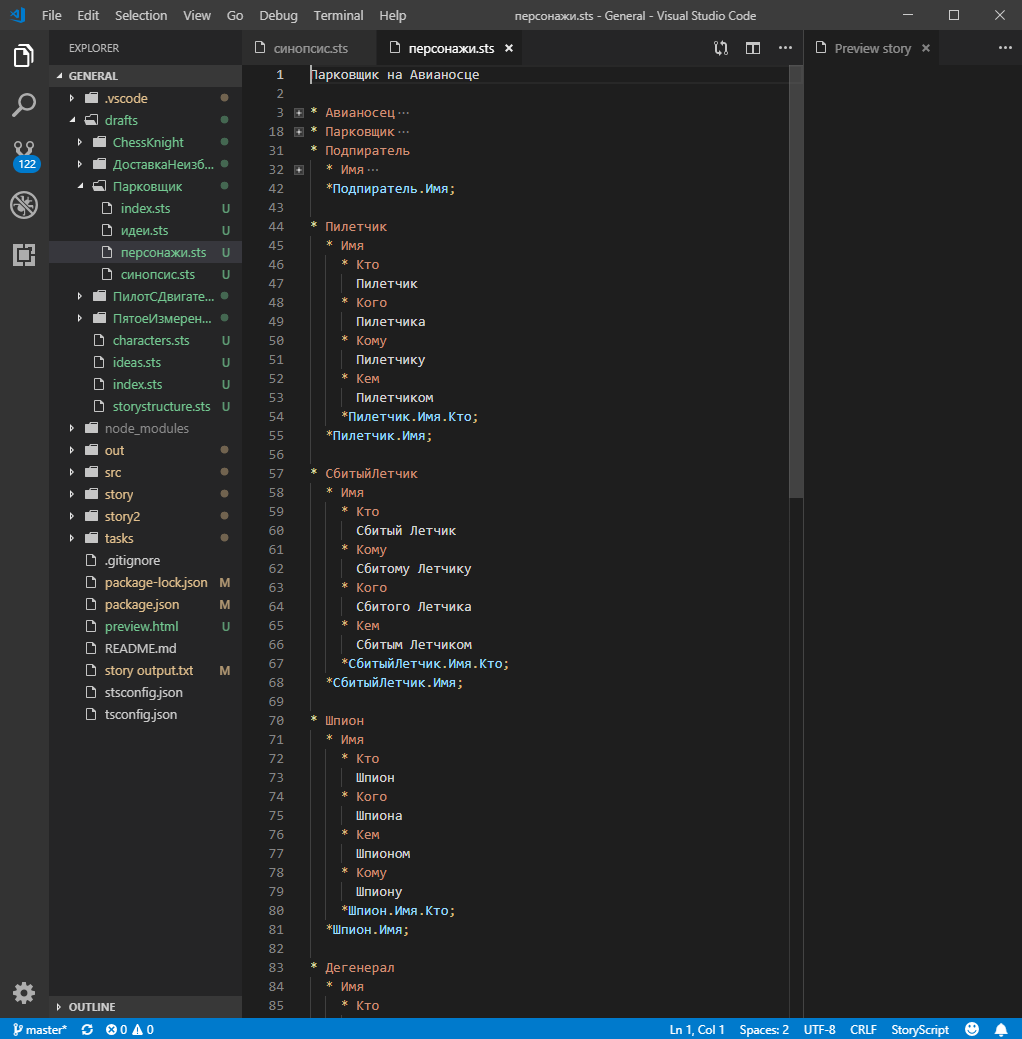
Task: Expand the folded Имя region on line 32
Action: click(x=299, y=170)
